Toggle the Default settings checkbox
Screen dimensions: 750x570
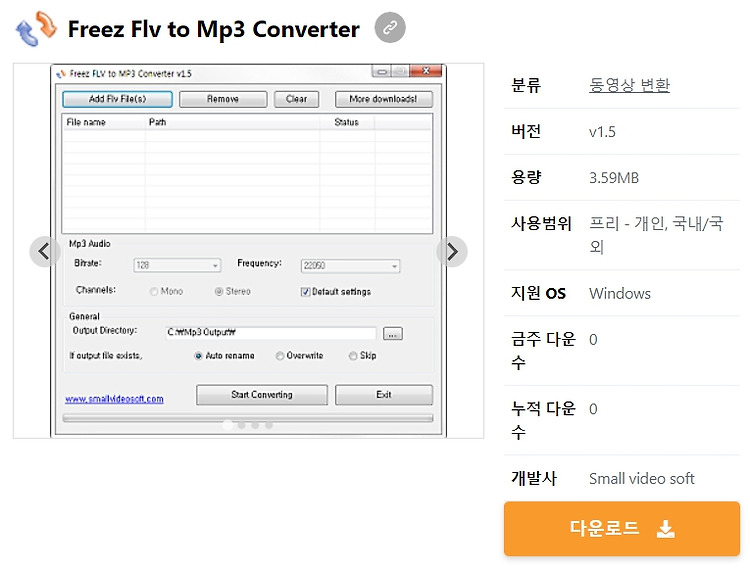pos(305,292)
